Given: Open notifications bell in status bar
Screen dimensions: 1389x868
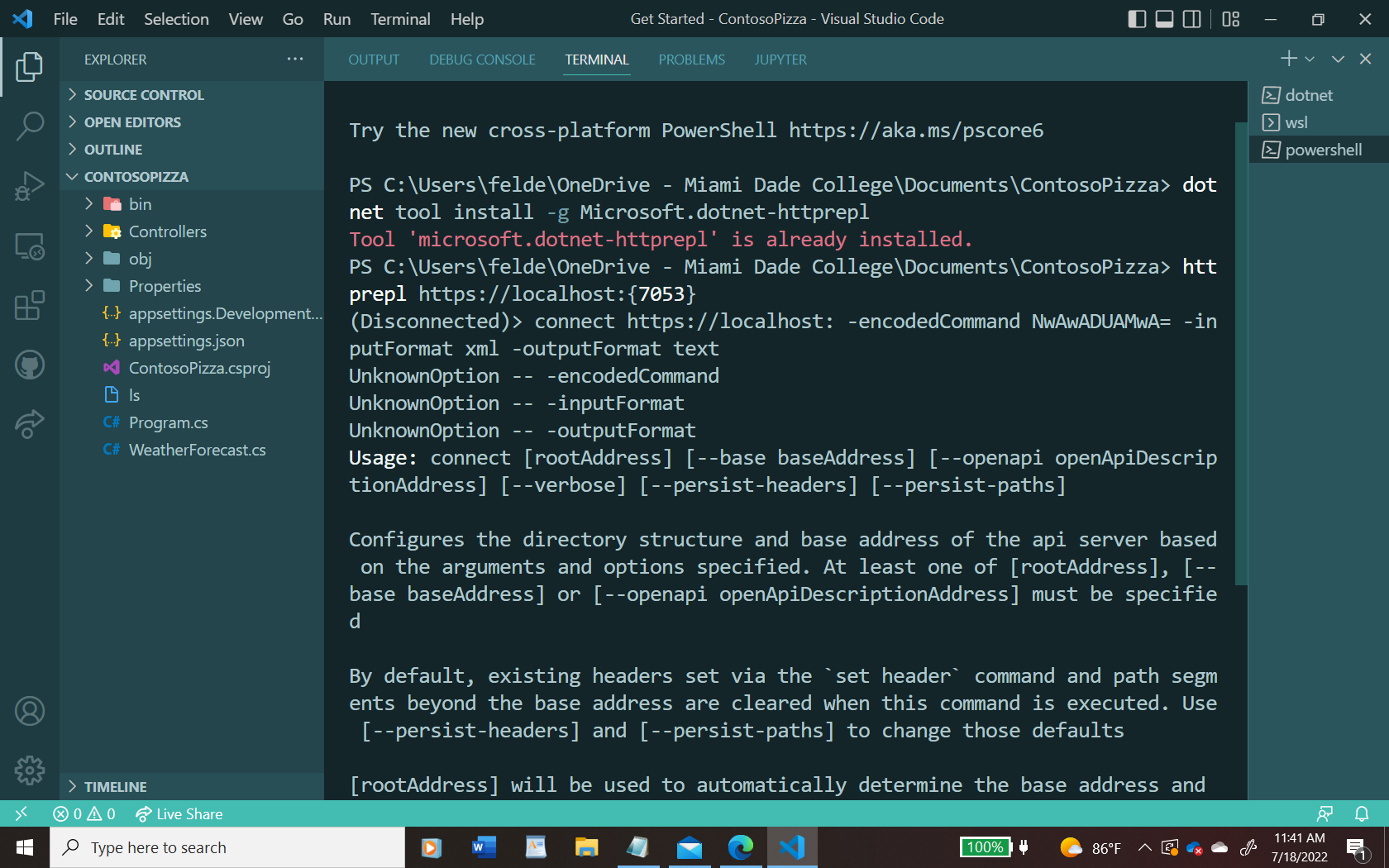Looking at the screenshot, I should click(x=1362, y=814).
